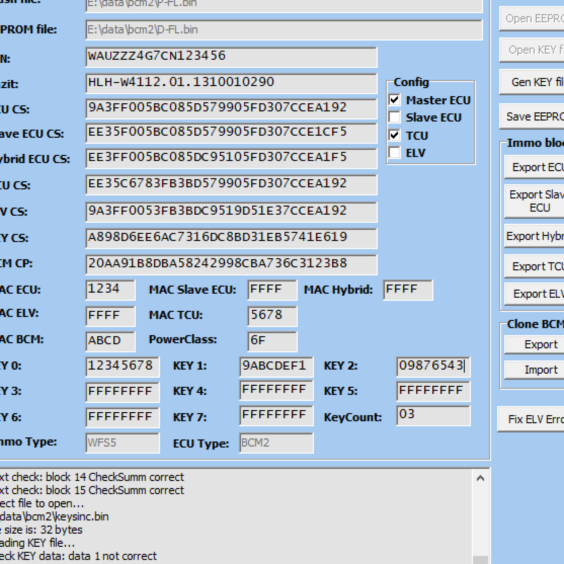Click the PowerClass field 6F
The image size is (564, 564).
(x=272, y=341)
